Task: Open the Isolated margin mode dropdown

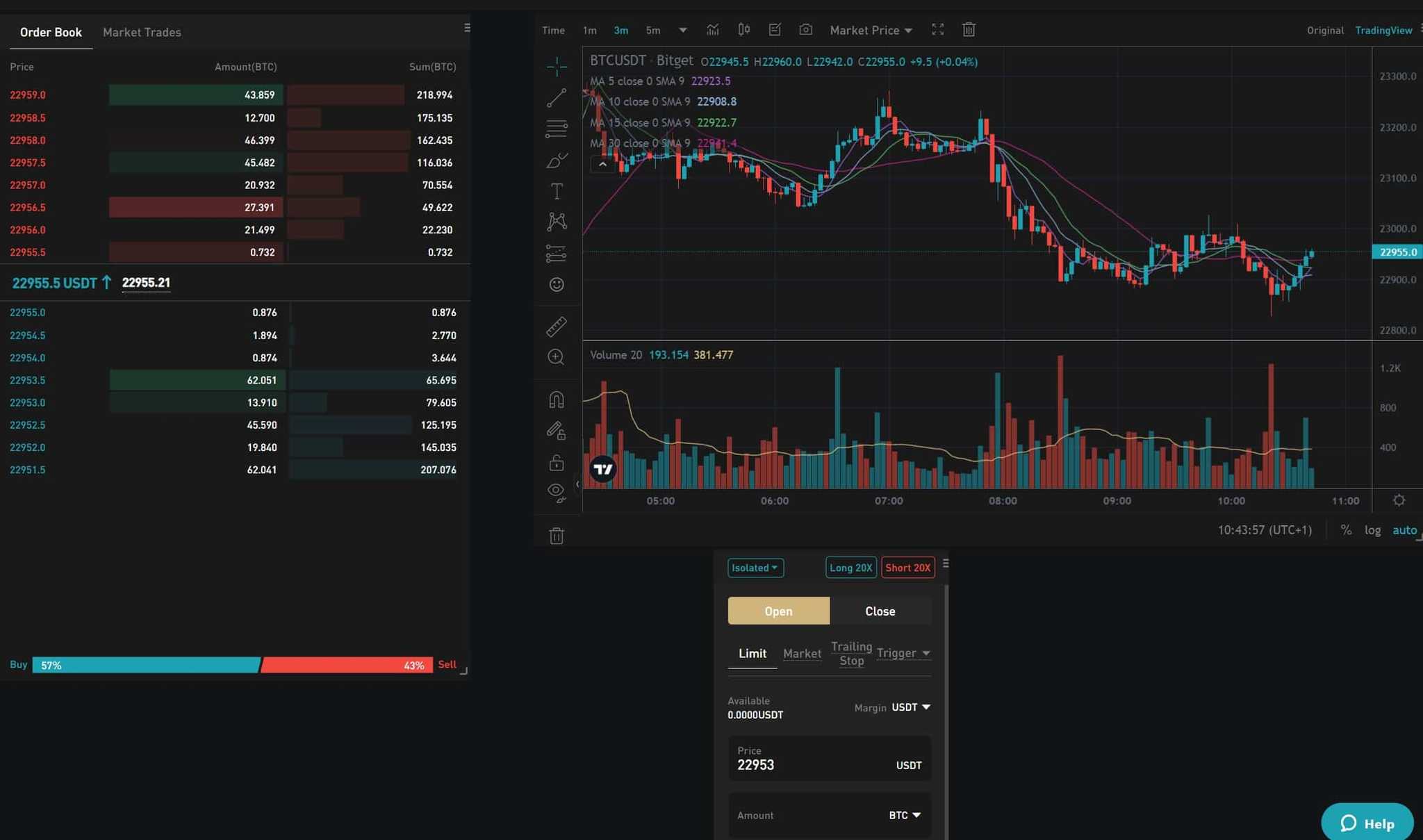Action: (x=755, y=568)
